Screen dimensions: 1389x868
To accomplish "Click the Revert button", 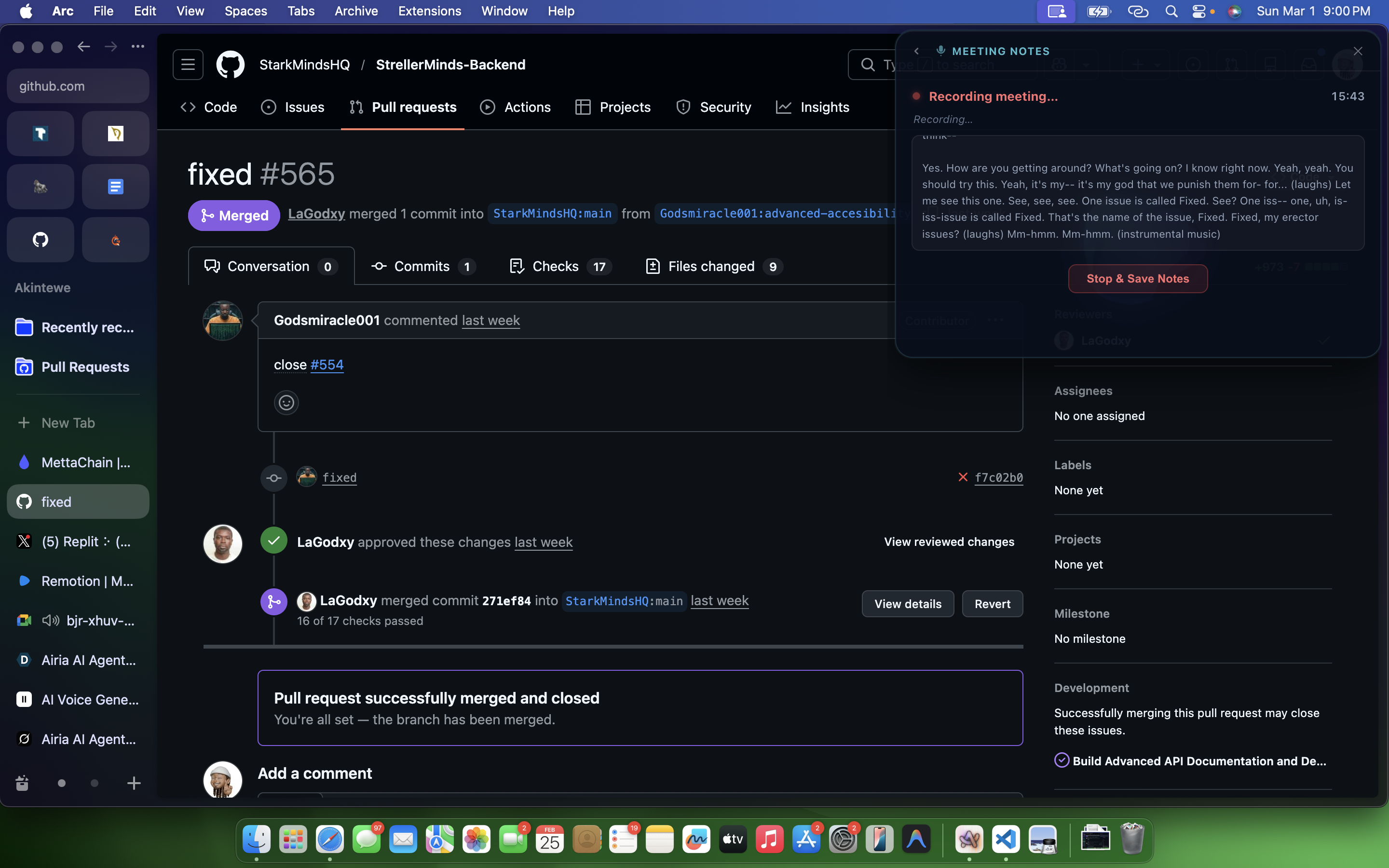I will (992, 604).
